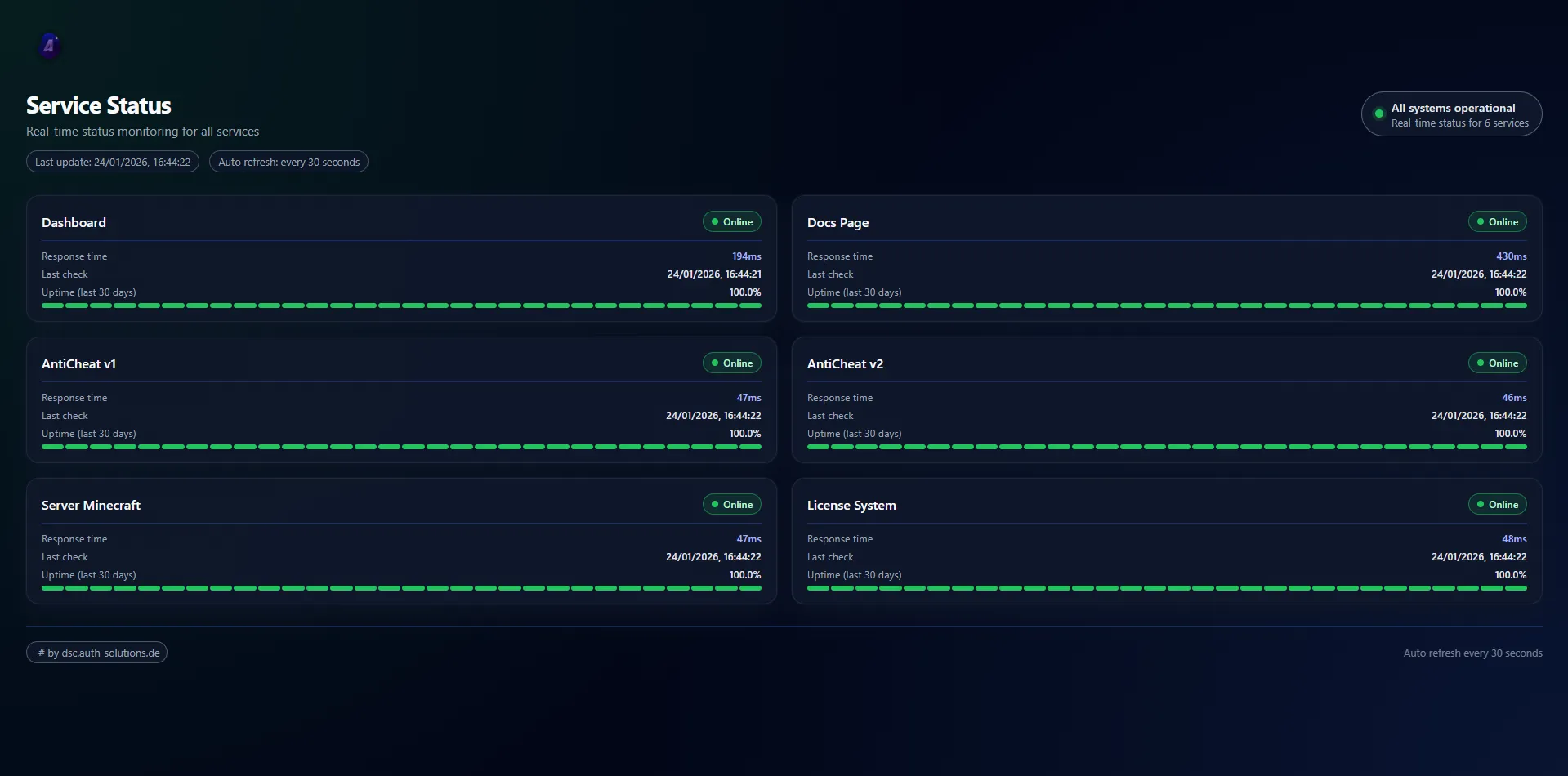This screenshot has height=776, width=1568.
Task: Click the app logo in top-left corner
Action: click(49, 46)
